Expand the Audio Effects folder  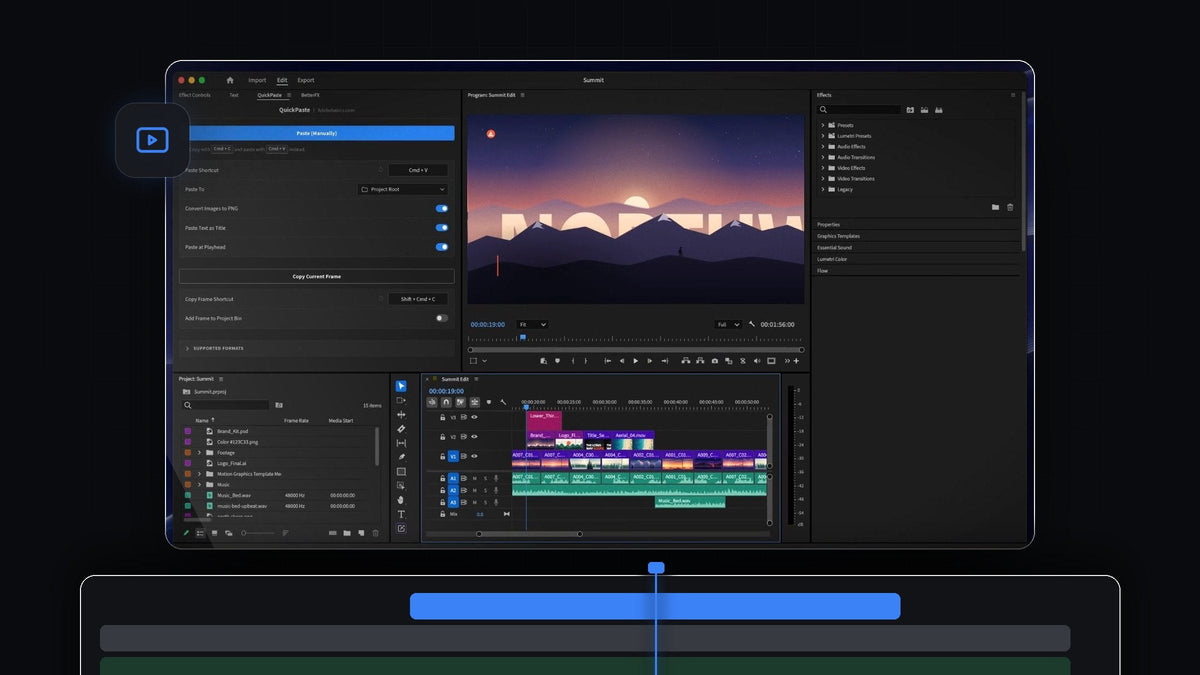coord(823,147)
